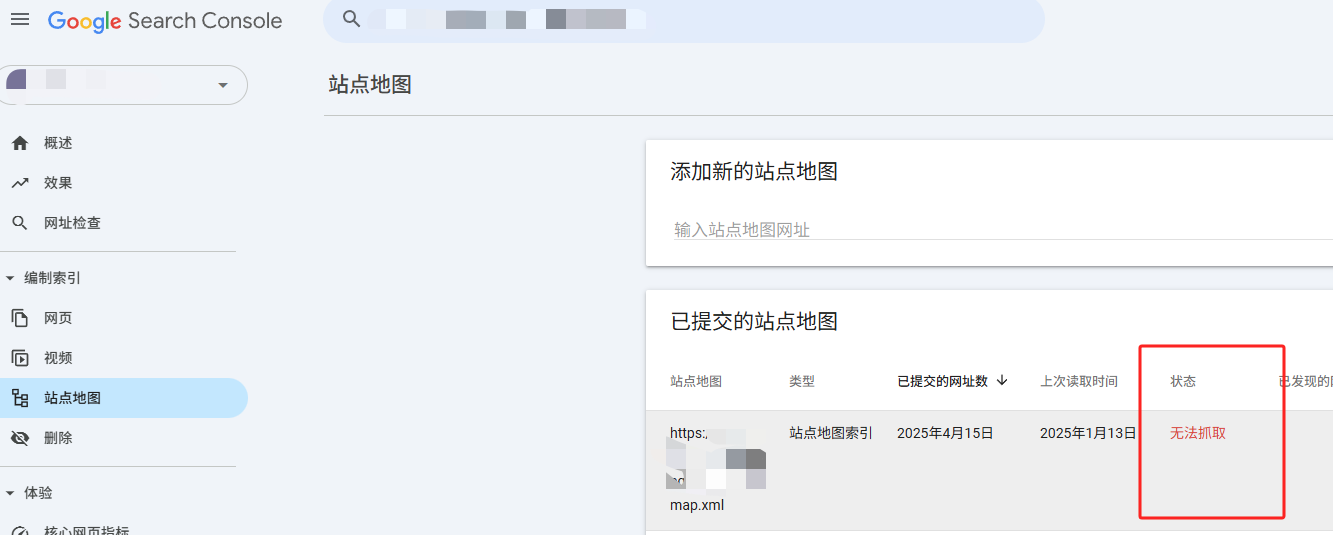The height and width of the screenshot is (538, 1333).
Task: Open the submitted map.xml sitemap row
Action: click(697, 505)
